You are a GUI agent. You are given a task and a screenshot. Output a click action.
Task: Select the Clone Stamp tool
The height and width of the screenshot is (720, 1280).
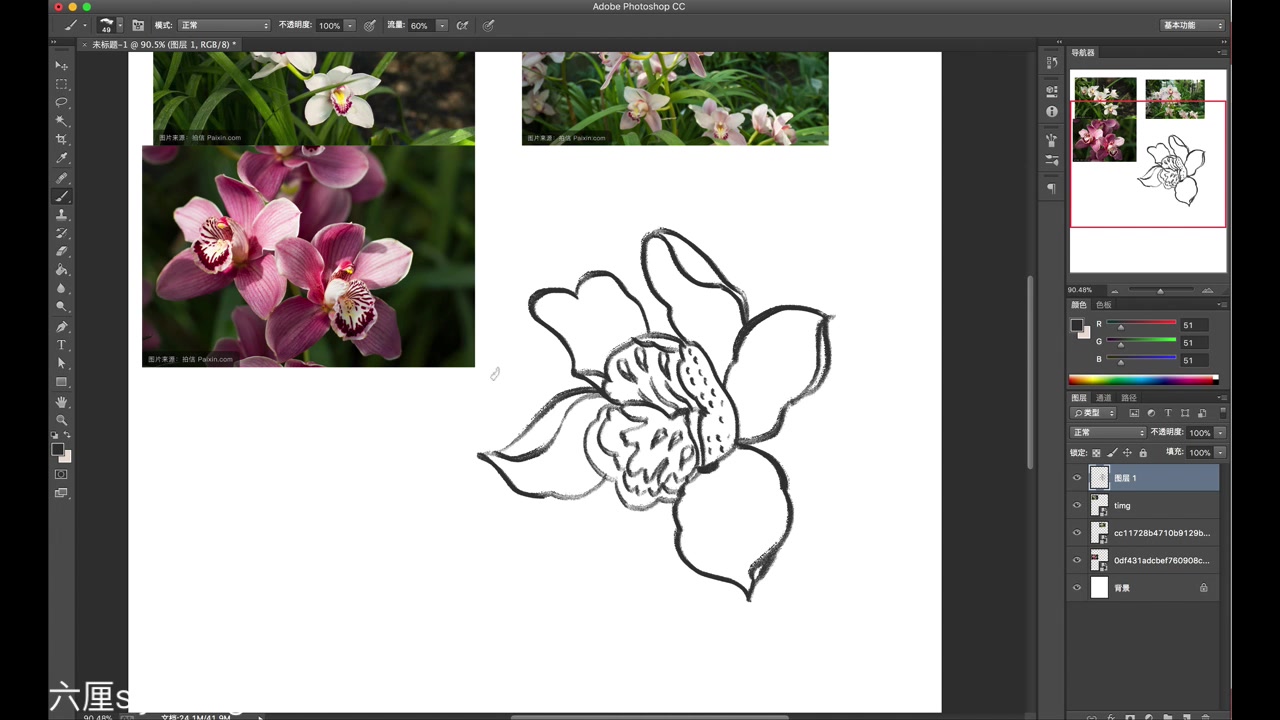(x=61, y=214)
